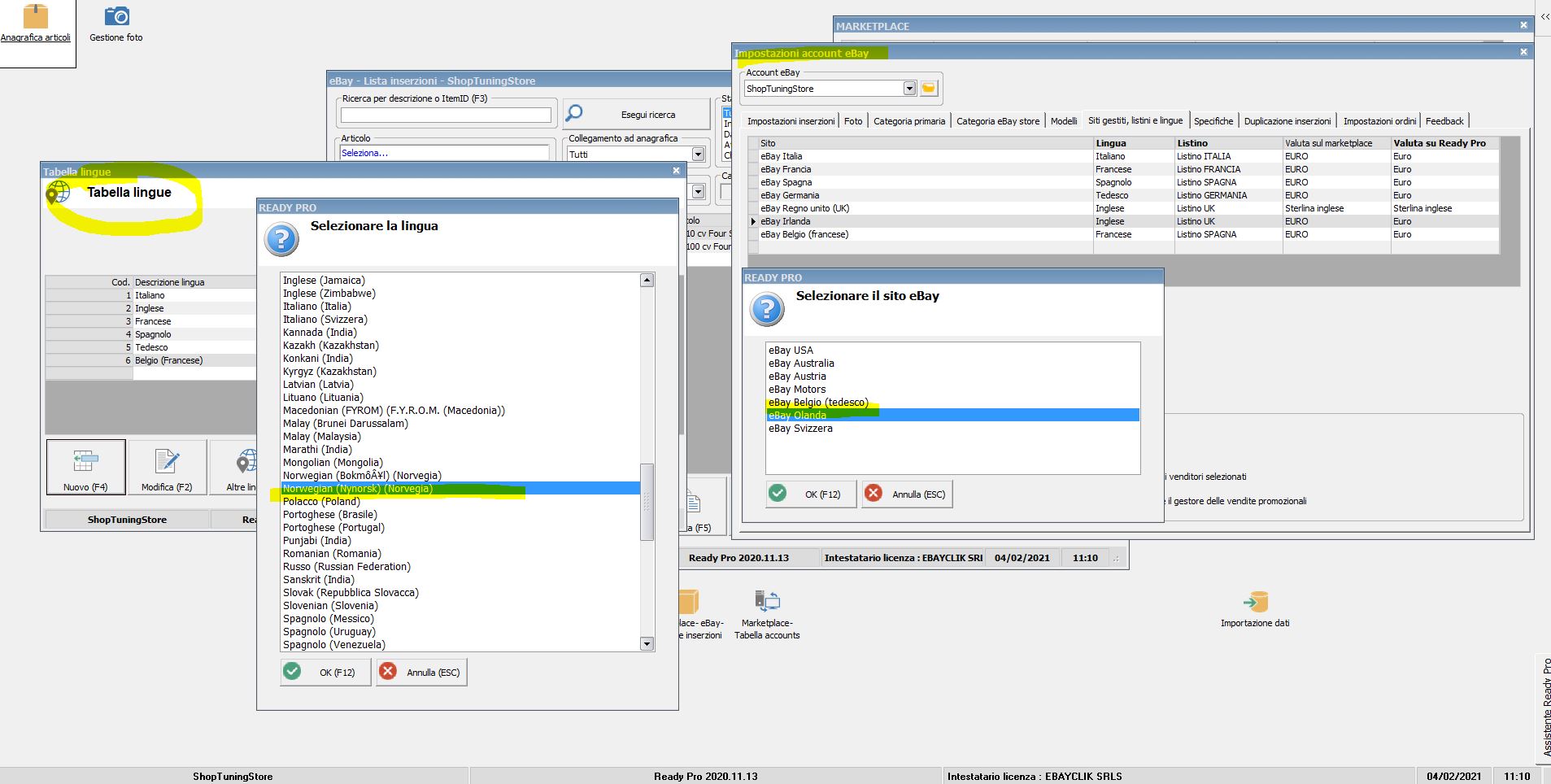Click Altre lingue globe button

click(233, 467)
